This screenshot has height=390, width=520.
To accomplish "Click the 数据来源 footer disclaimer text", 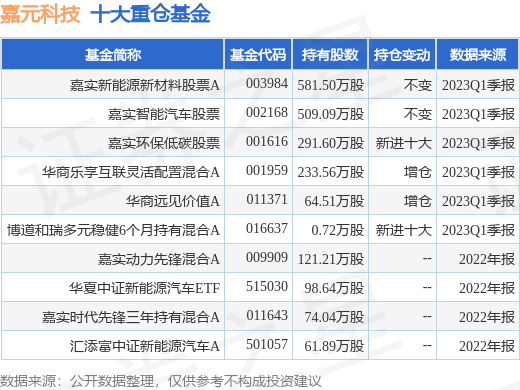I will coord(160,381).
